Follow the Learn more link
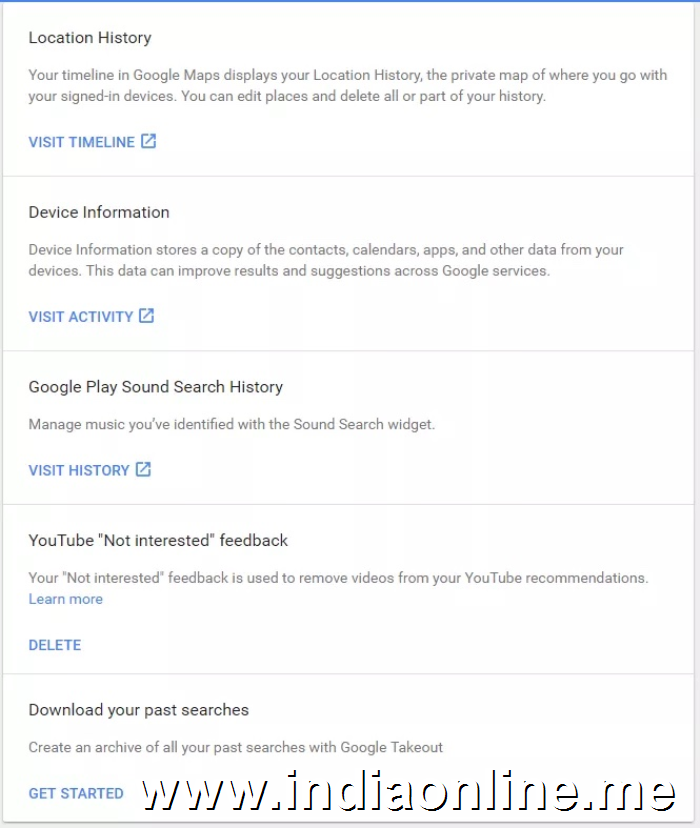Viewport: 700px width, 828px height. [66, 599]
